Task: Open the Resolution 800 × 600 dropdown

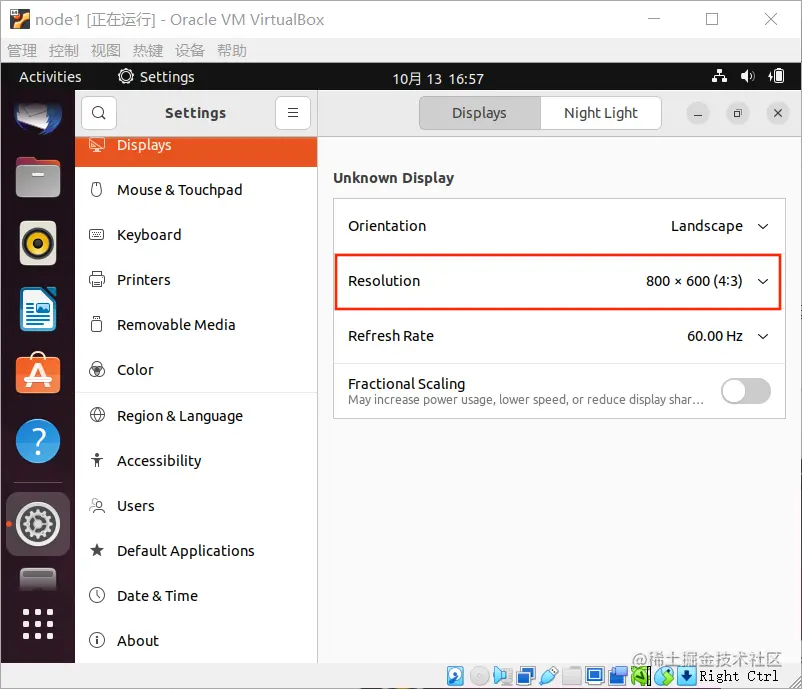Action: [x=558, y=281]
